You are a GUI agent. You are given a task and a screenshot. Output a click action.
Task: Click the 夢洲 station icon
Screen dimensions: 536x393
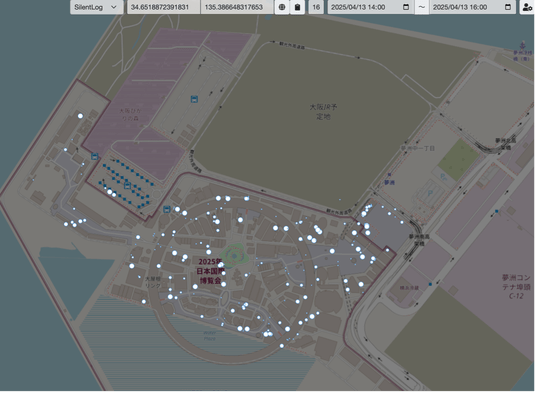(389, 175)
